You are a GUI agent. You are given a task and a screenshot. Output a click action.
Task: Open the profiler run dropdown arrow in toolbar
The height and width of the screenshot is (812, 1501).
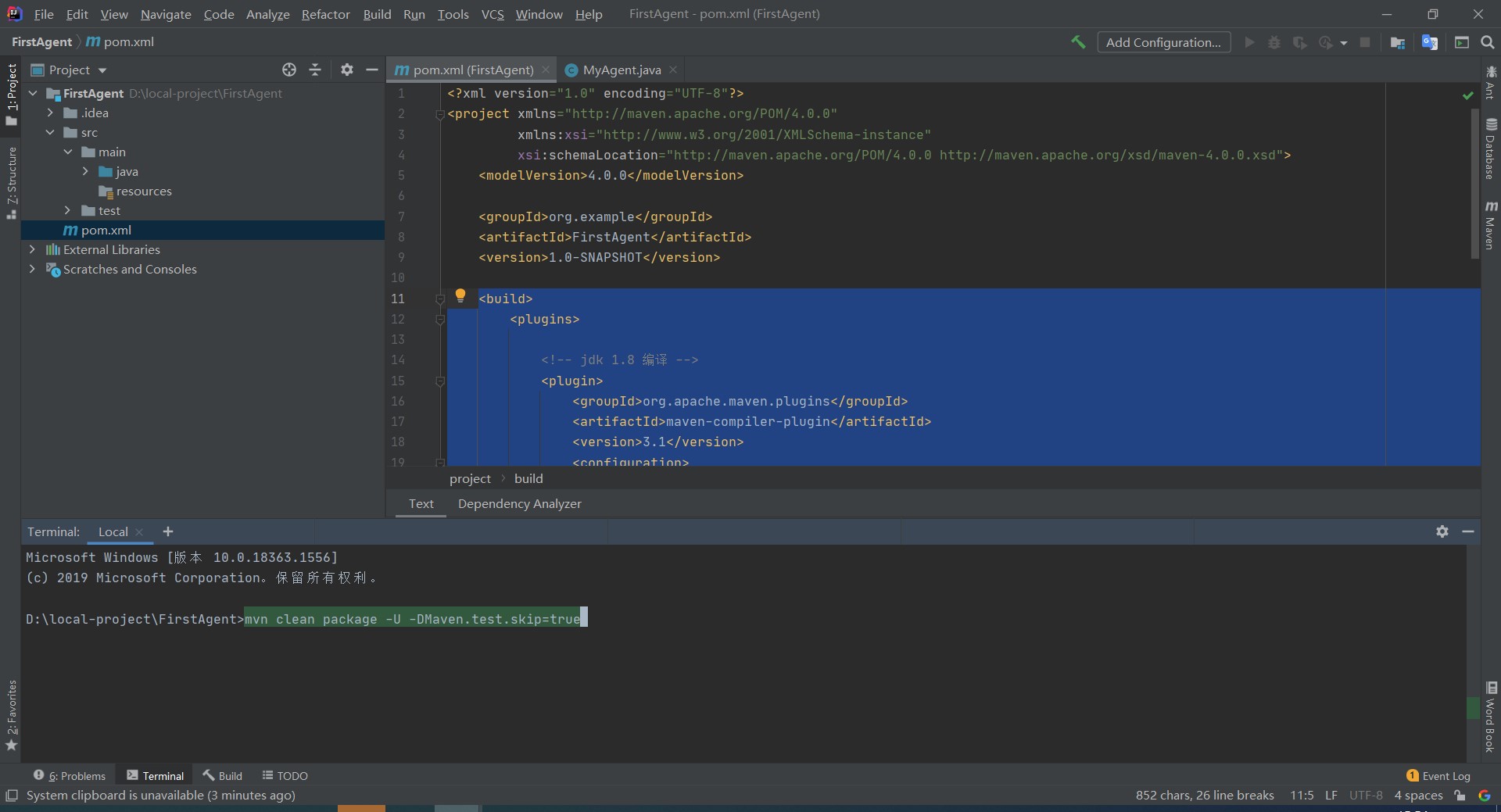tap(1344, 43)
